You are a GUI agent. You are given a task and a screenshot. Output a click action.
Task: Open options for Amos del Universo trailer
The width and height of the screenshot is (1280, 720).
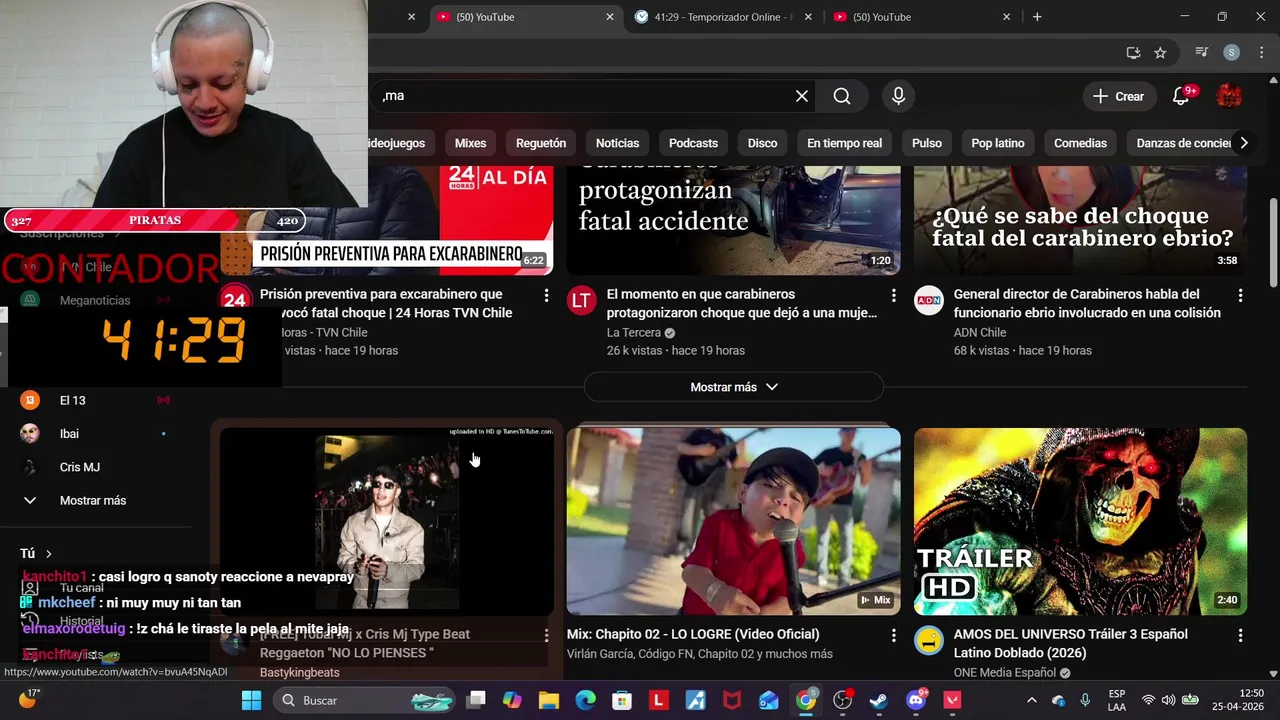(x=1240, y=636)
